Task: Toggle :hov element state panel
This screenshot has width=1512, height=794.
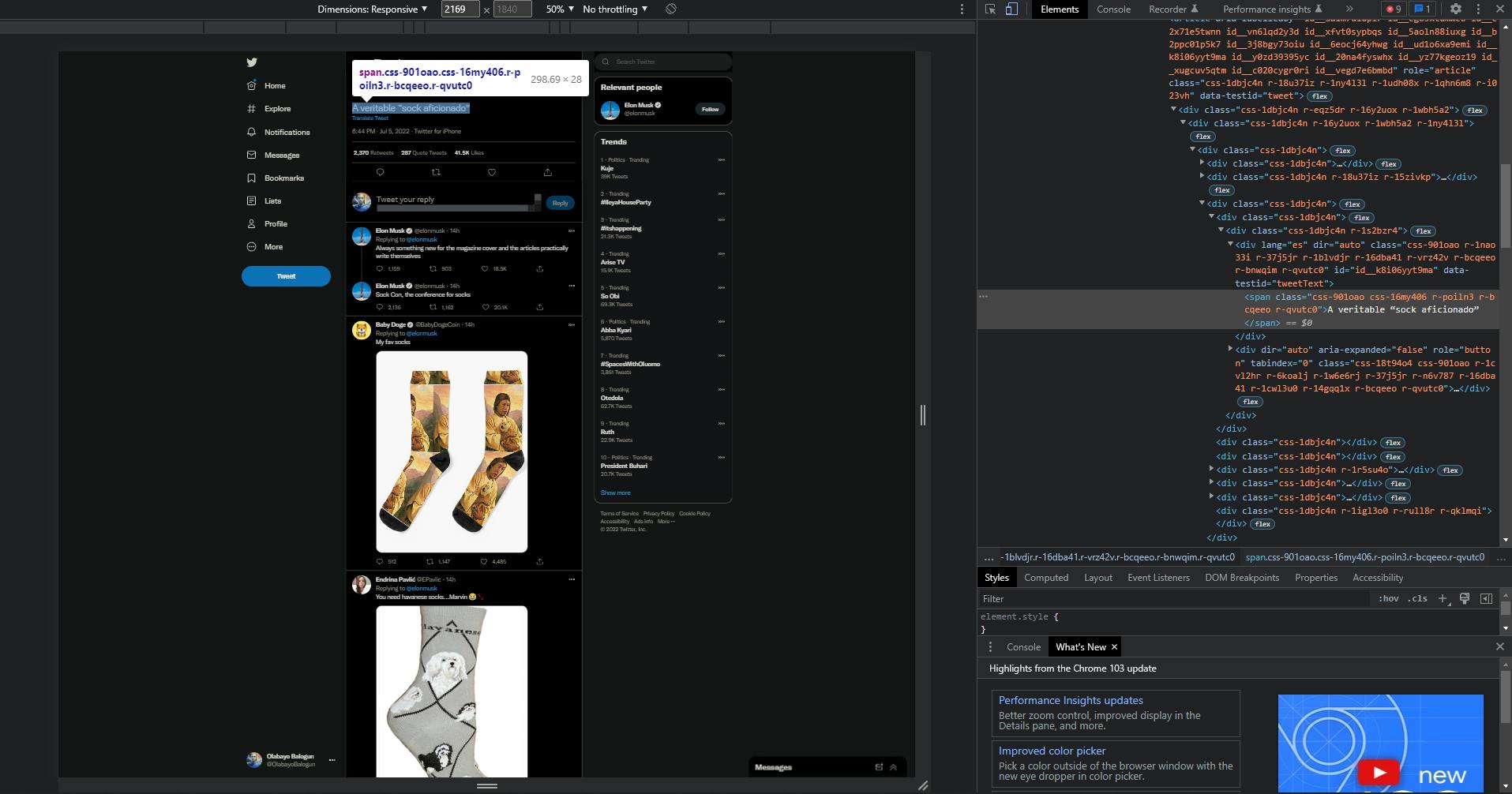Action: [1389, 599]
